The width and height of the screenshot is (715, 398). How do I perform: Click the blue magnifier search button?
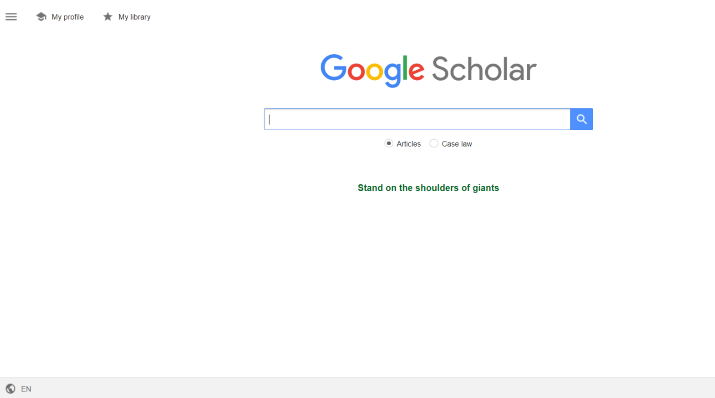coord(581,119)
